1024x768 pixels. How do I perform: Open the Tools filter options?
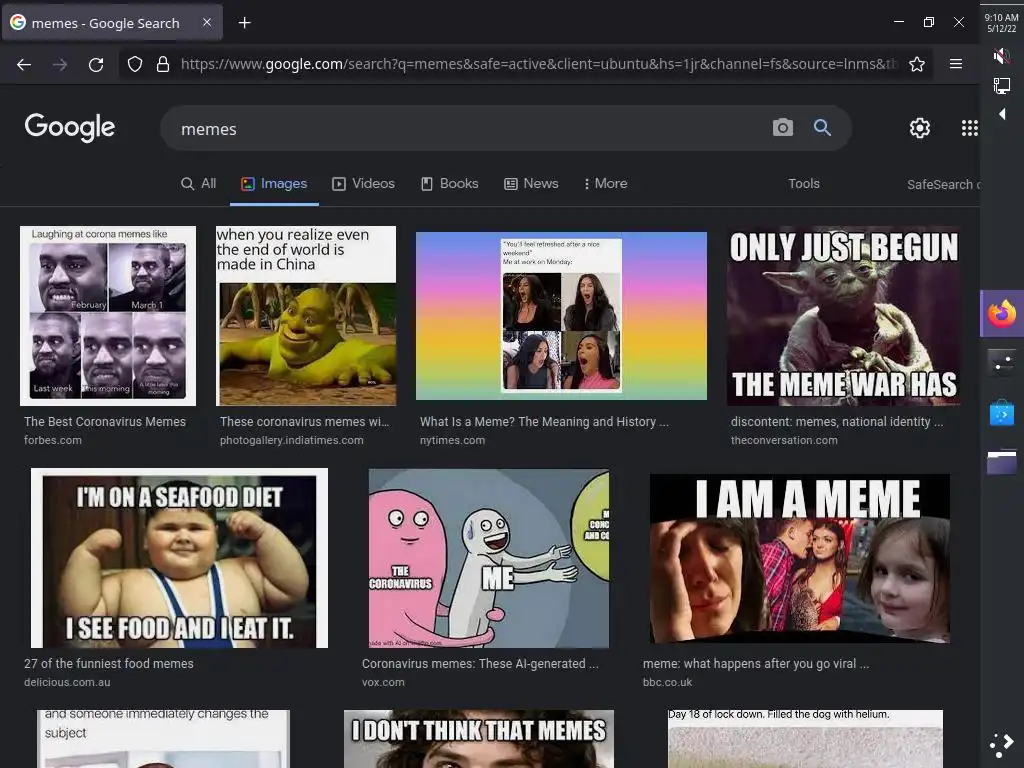(x=803, y=184)
